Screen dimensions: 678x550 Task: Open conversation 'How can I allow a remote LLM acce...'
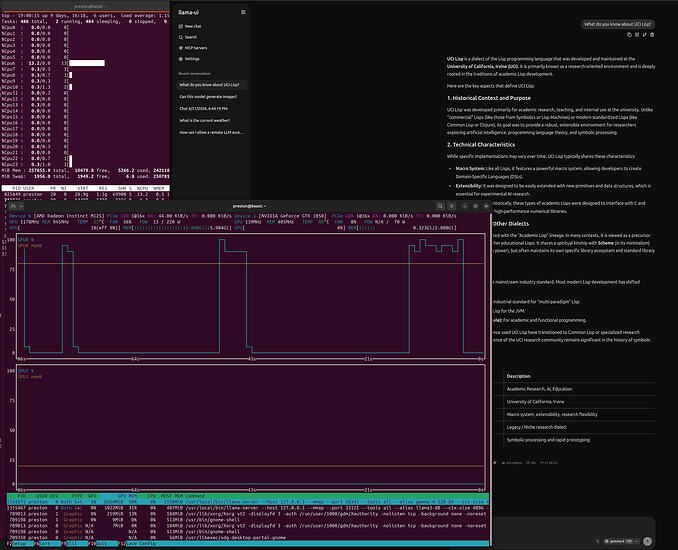coord(211,132)
